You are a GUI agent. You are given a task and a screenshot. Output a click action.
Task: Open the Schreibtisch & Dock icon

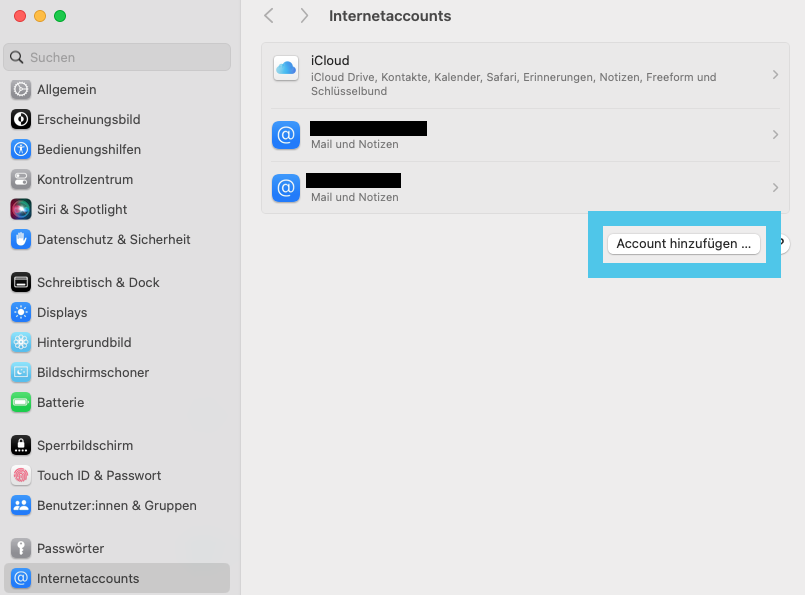click(x=21, y=282)
